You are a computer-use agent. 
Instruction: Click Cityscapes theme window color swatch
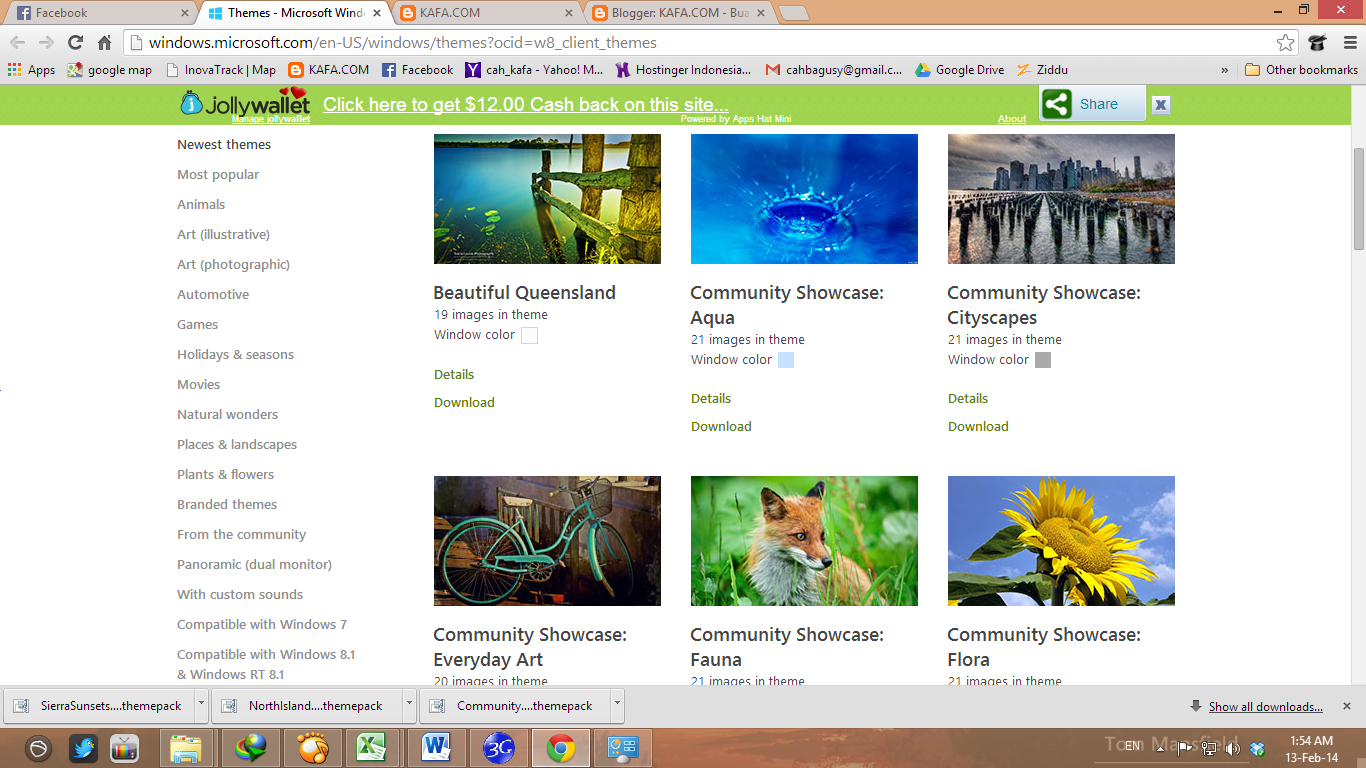(x=1043, y=360)
